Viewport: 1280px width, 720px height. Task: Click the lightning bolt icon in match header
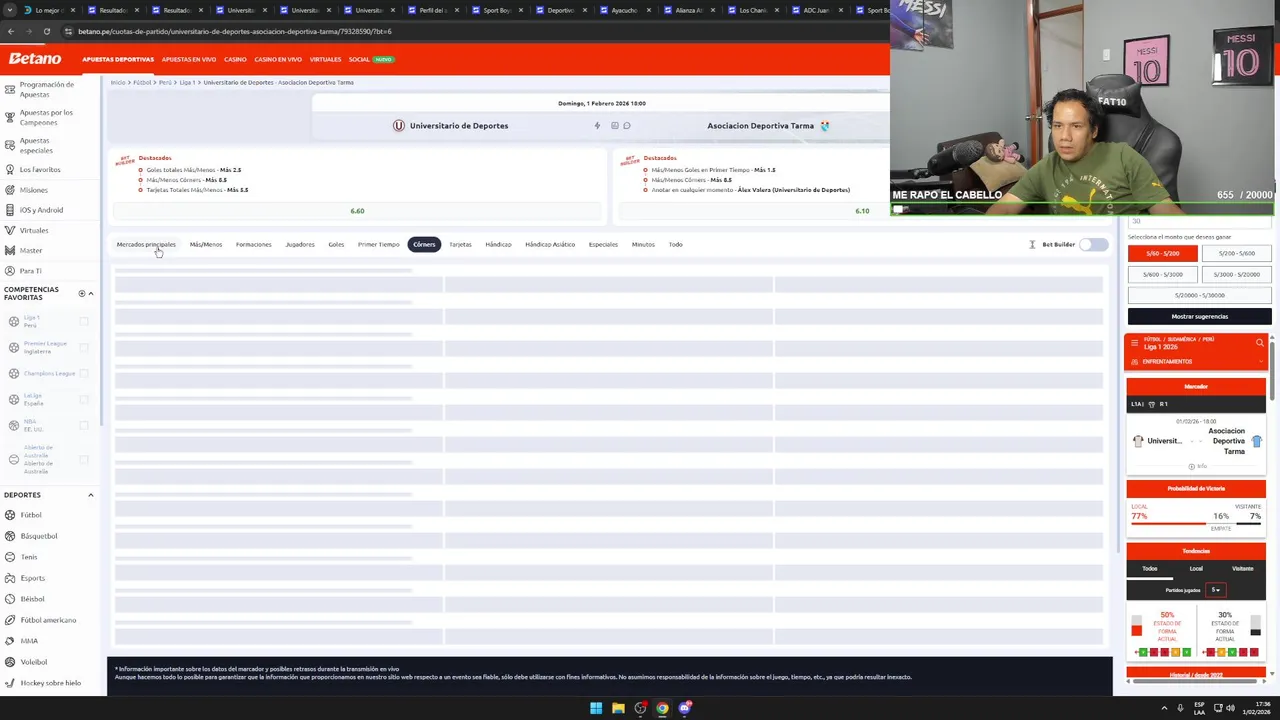[597, 126]
